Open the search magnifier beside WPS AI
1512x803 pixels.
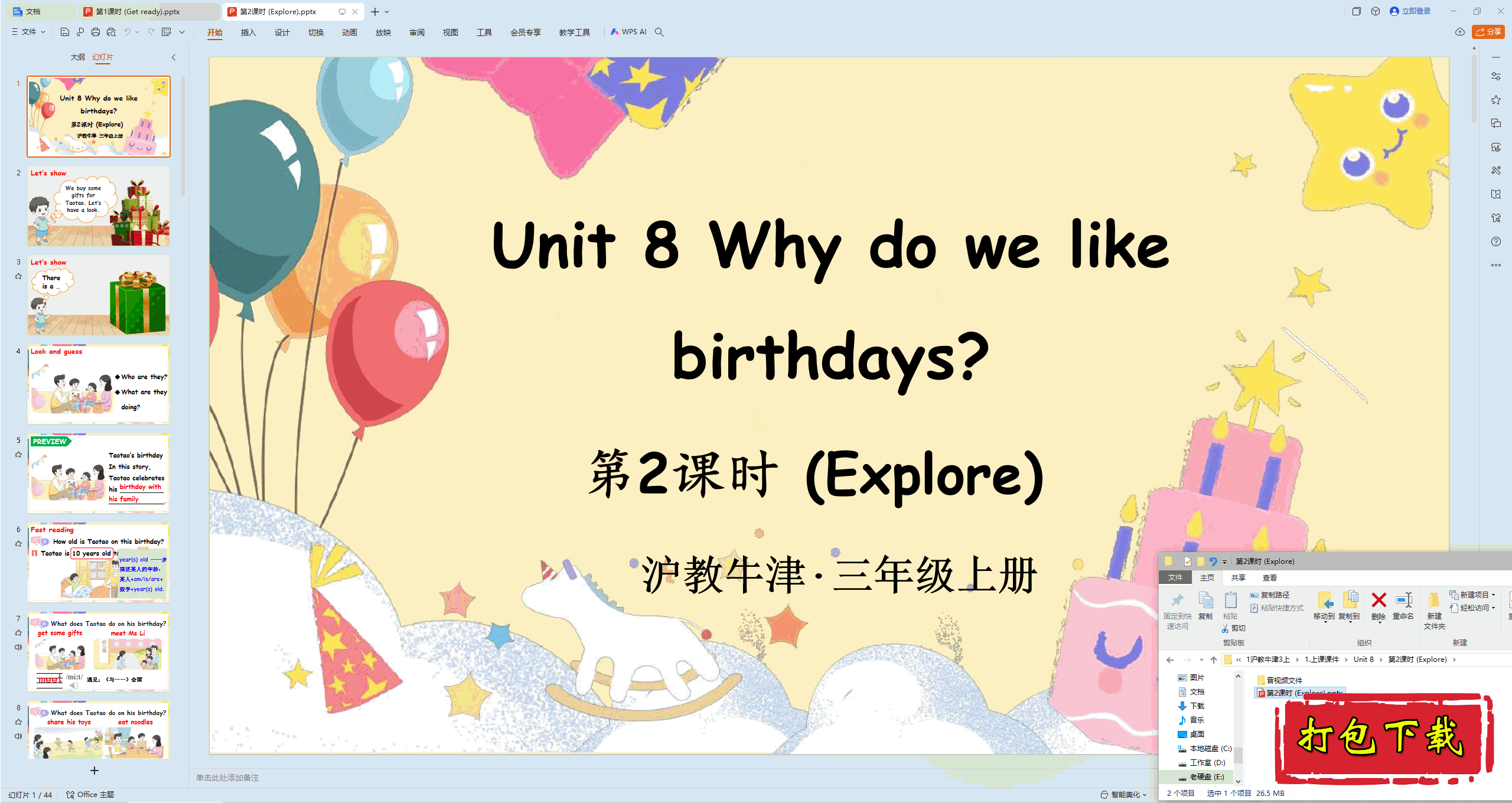(x=659, y=32)
